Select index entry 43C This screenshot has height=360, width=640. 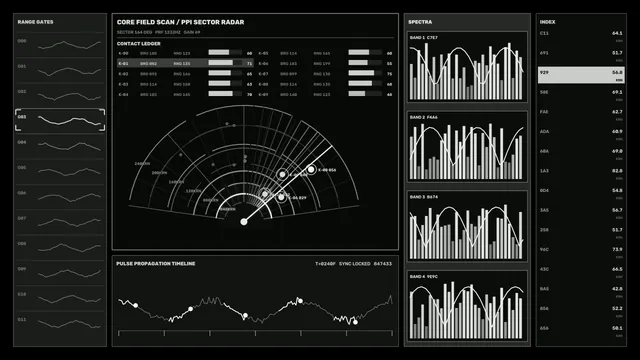581,272
